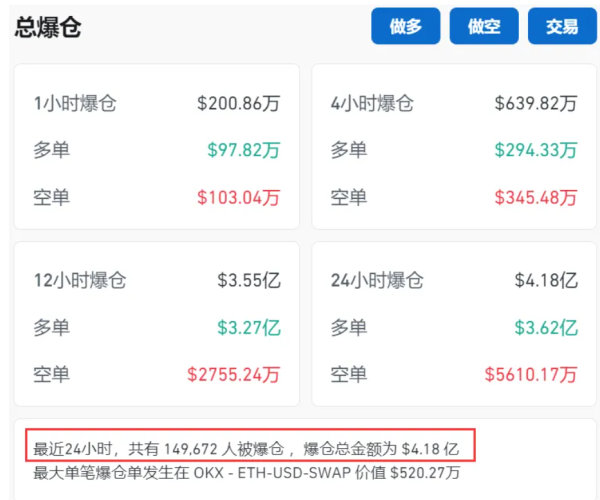The image size is (600, 500).
Task: Click the 做多 button
Action: pos(406,26)
